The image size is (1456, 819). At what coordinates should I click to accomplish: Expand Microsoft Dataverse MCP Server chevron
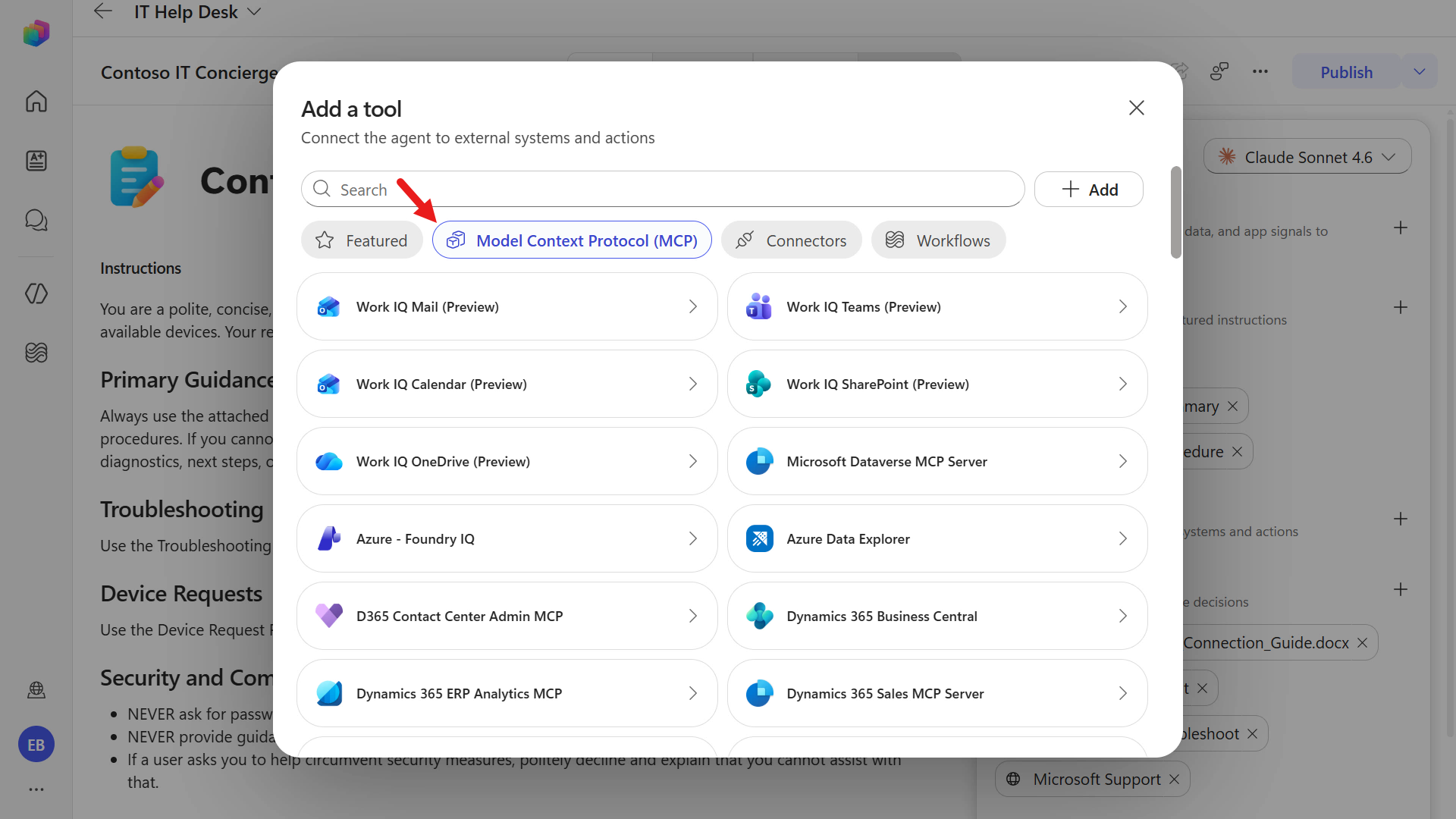[1122, 462]
